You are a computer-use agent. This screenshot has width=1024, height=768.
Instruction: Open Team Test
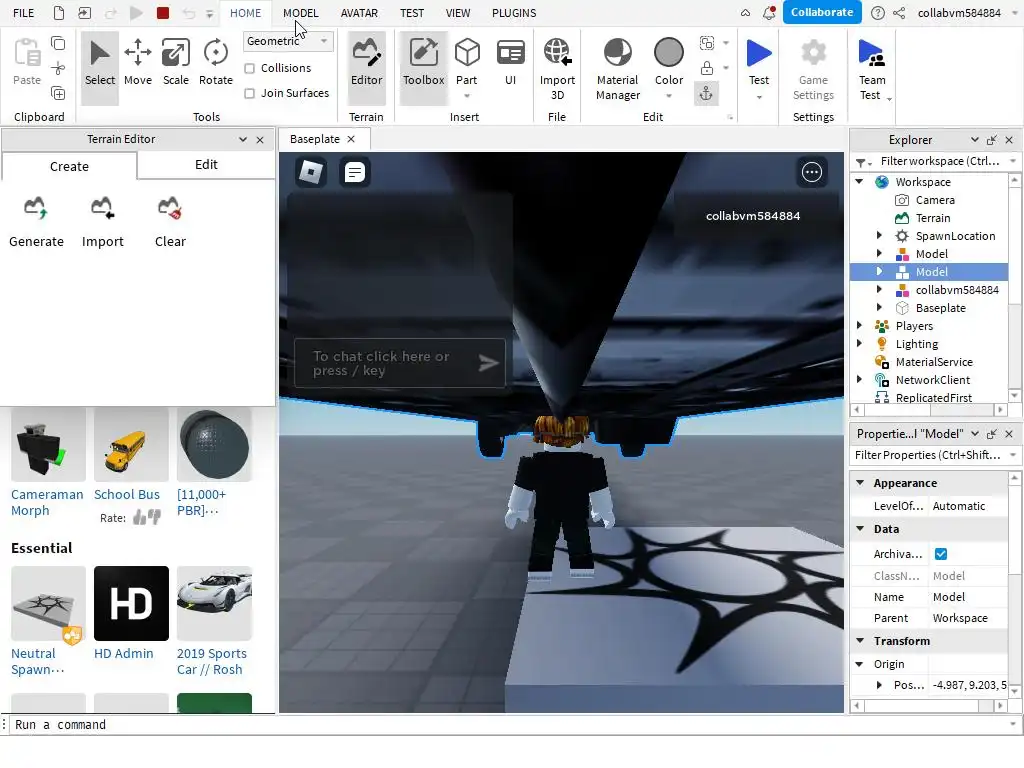872,69
